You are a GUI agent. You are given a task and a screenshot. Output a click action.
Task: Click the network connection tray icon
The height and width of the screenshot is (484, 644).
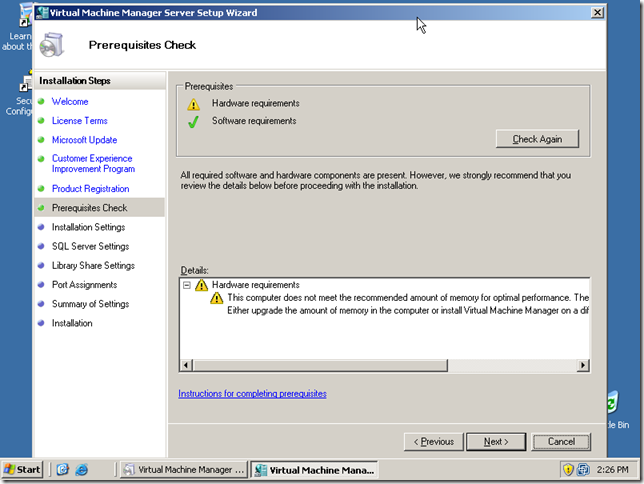[x=583, y=470]
